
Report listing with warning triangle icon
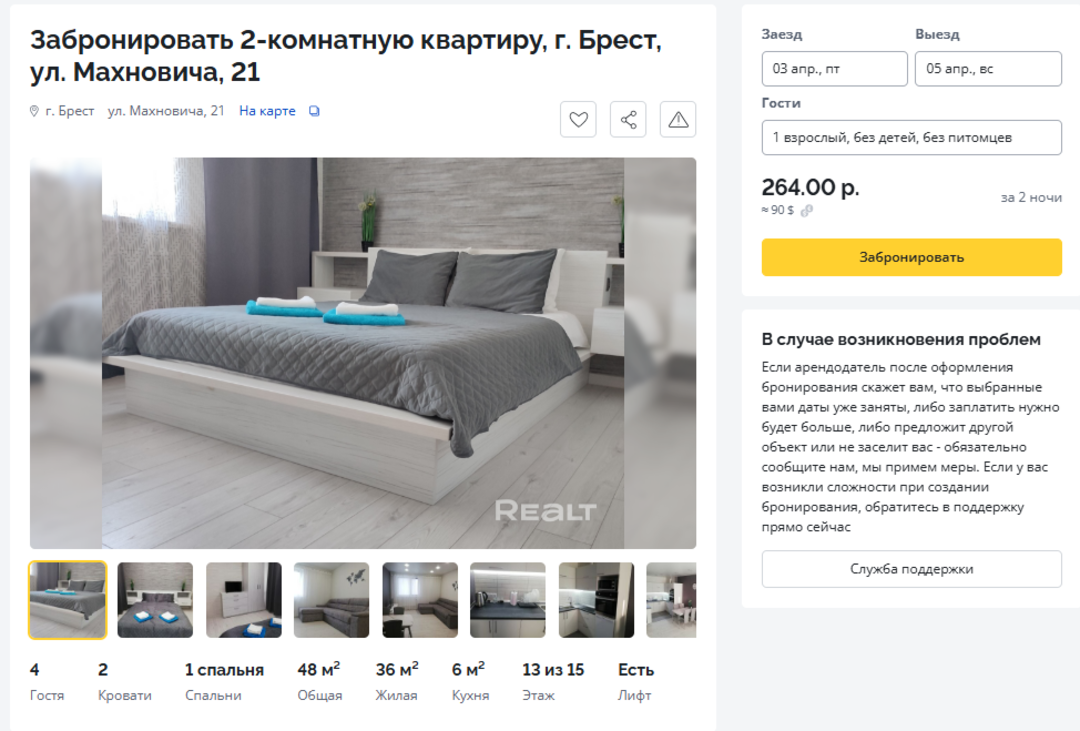coord(678,119)
